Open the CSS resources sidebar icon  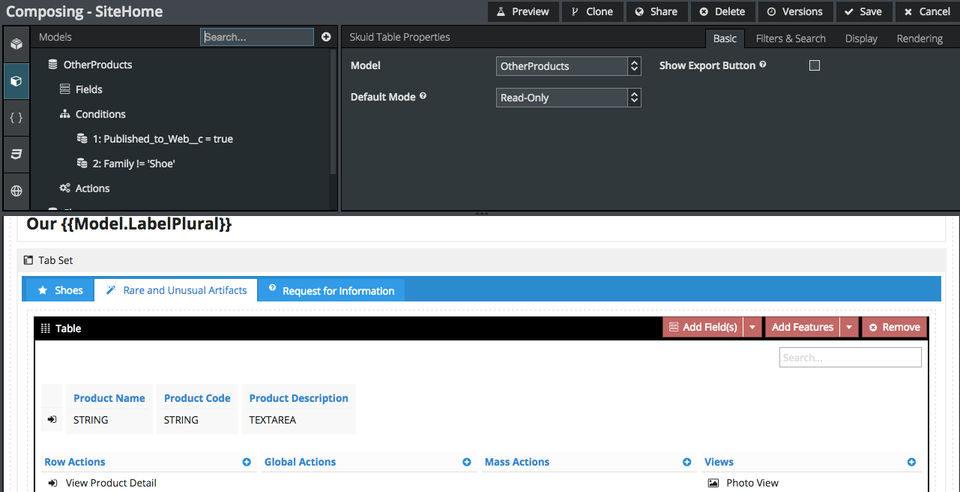click(17, 154)
